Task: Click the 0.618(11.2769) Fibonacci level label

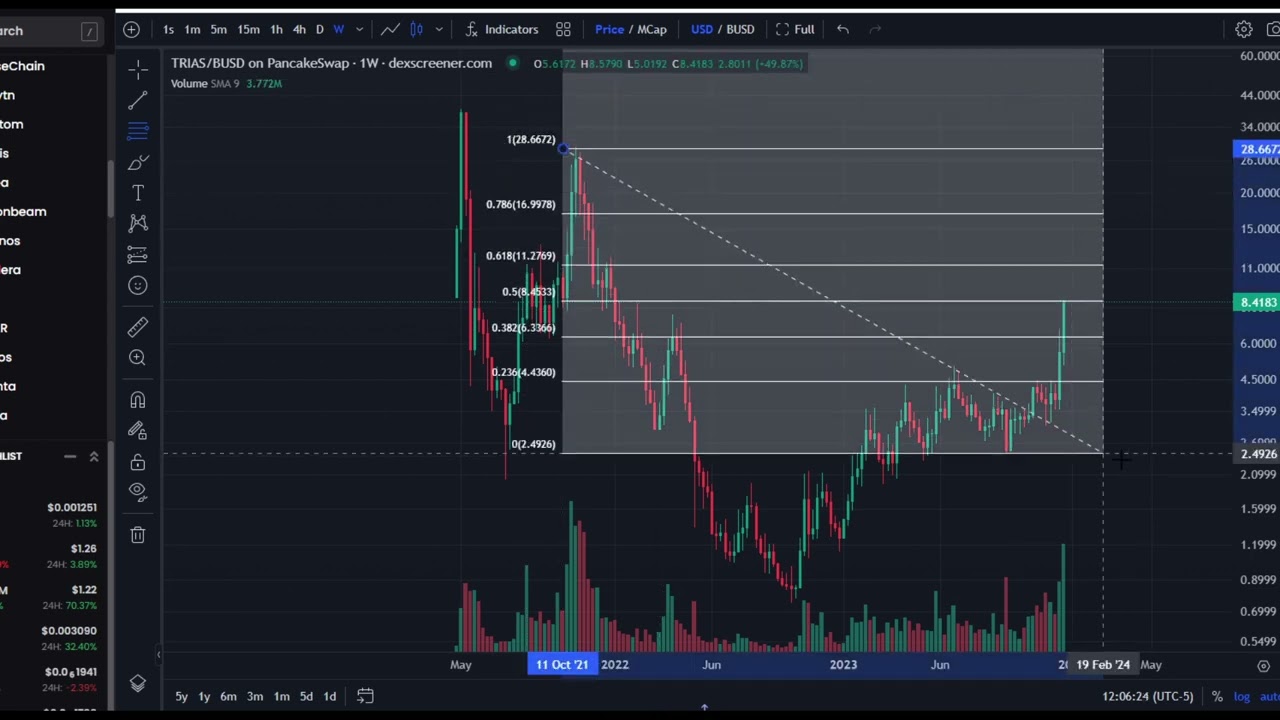Action: point(520,256)
